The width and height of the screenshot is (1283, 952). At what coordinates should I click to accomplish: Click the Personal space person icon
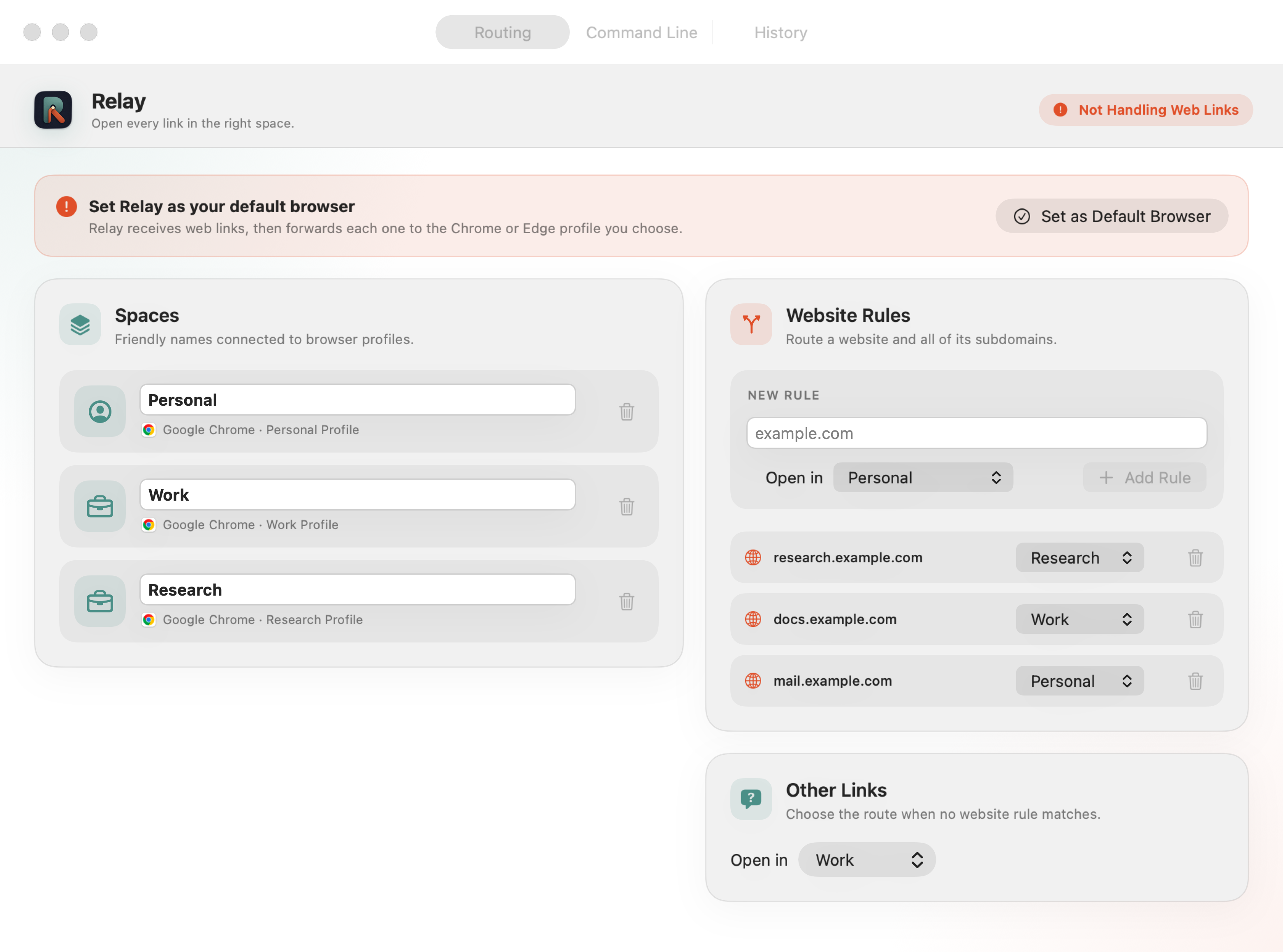[x=100, y=411]
